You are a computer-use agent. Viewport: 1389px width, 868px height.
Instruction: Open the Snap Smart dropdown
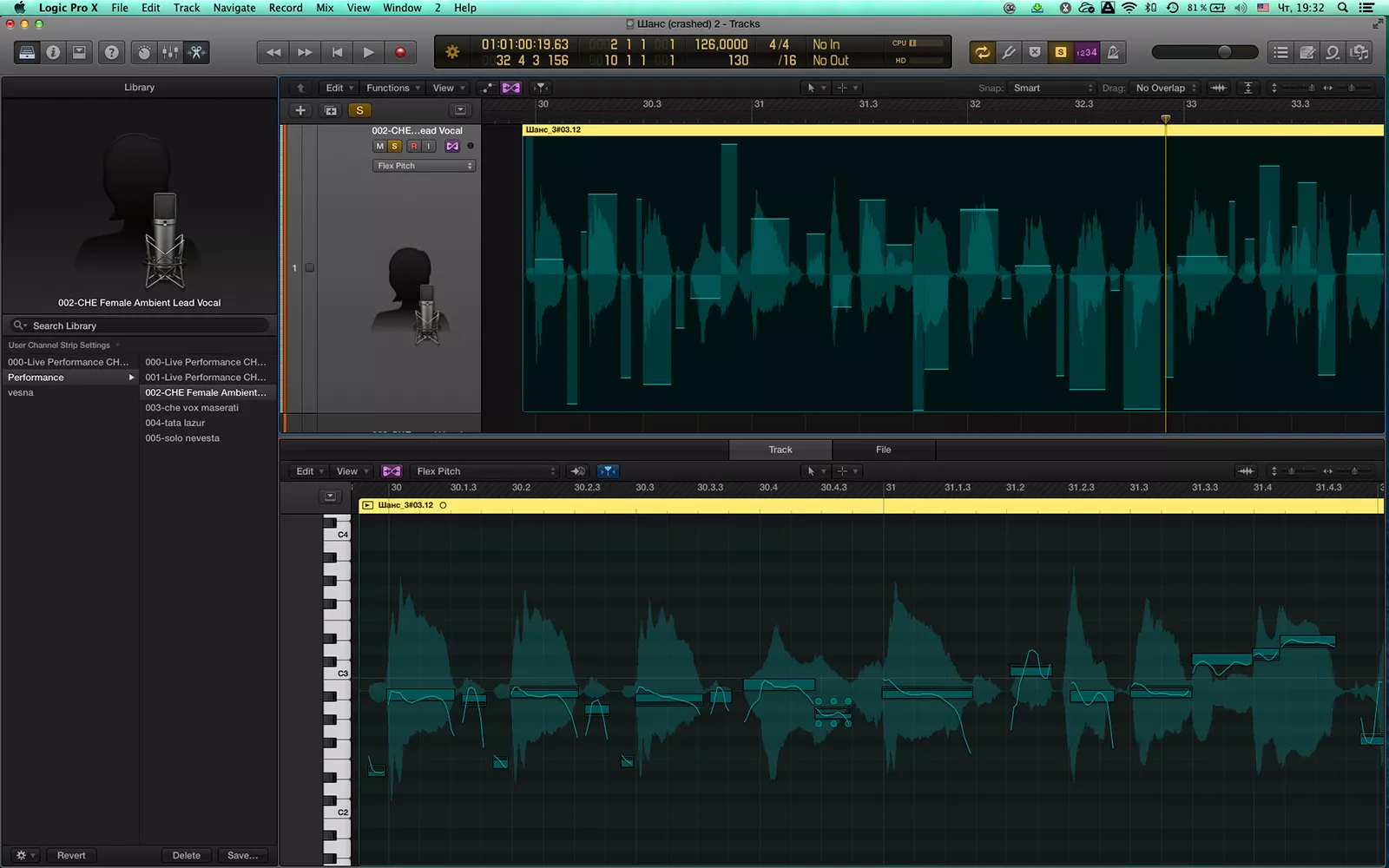(1052, 88)
